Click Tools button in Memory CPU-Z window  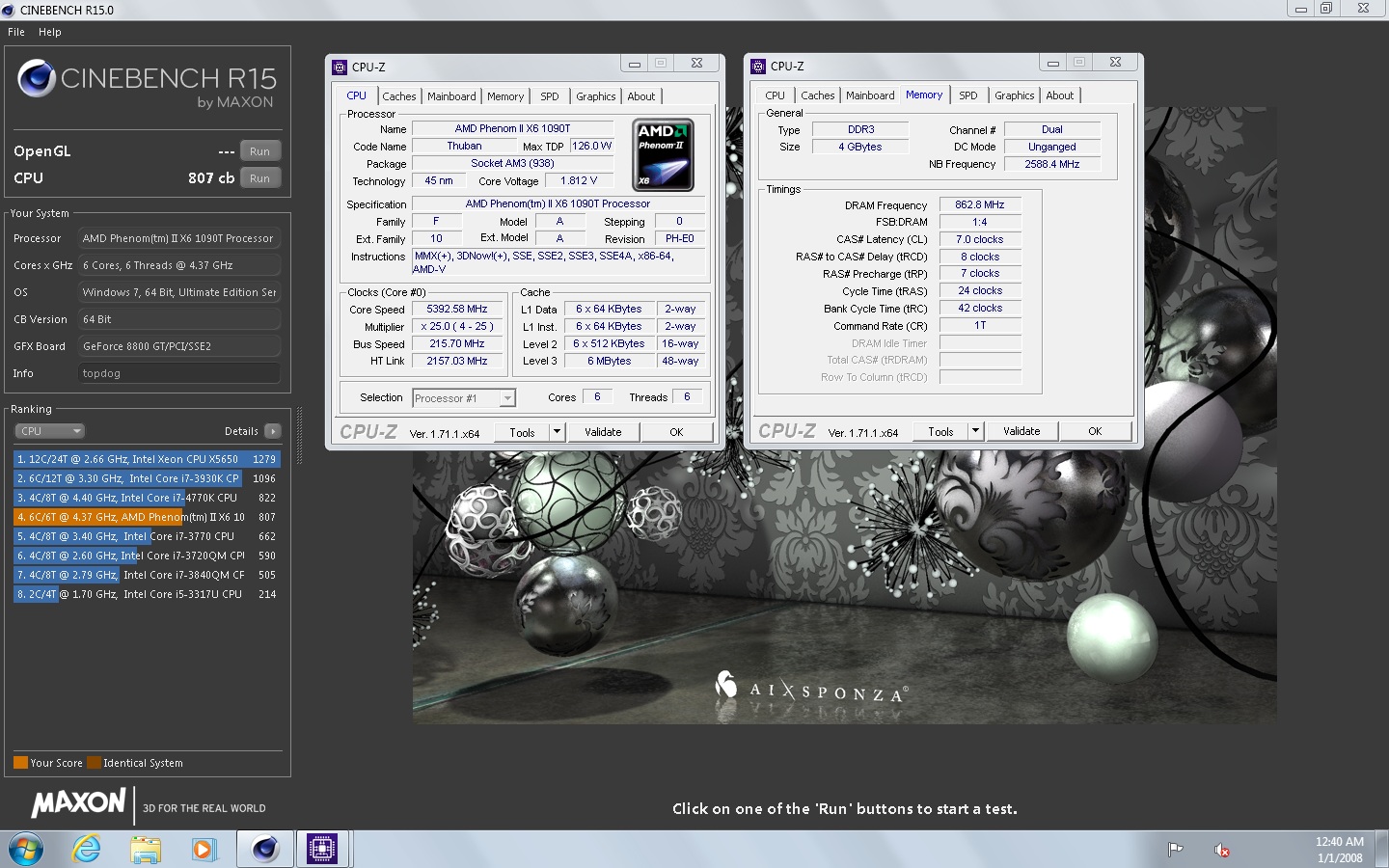(x=940, y=431)
